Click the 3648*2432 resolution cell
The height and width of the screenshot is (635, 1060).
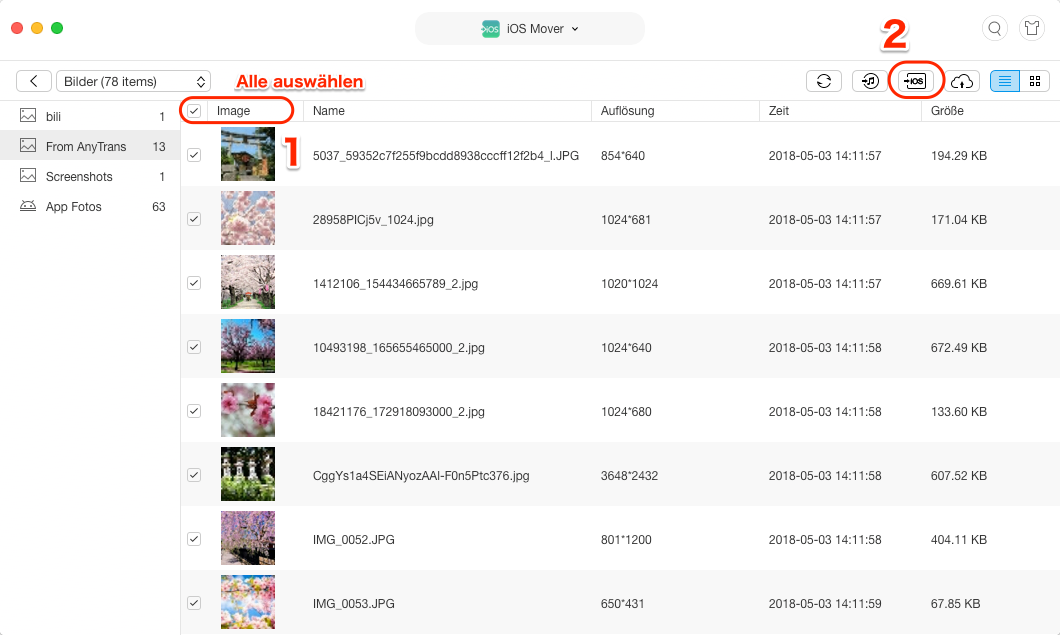(x=629, y=475)
